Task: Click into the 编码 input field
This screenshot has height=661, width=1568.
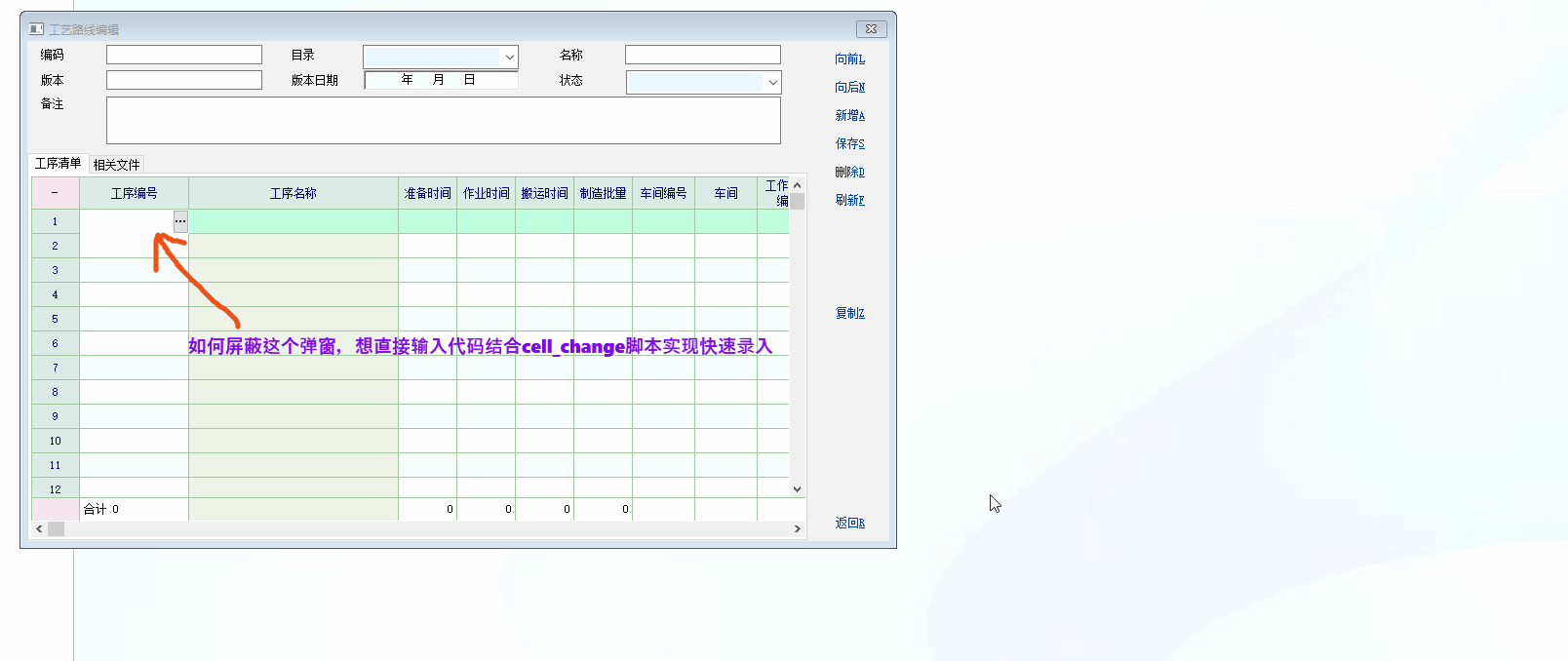Action: point(183,55)
